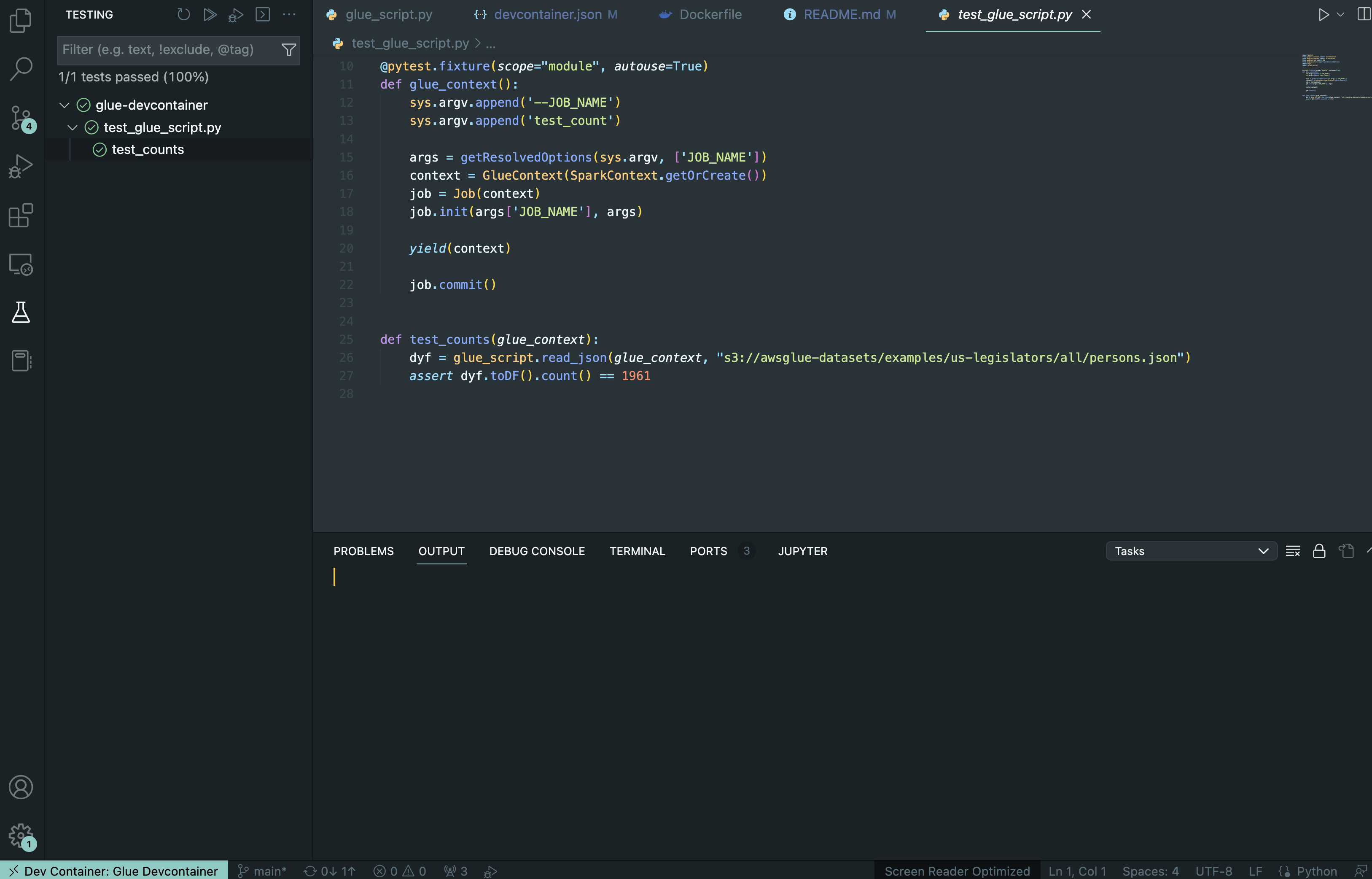
Task: Click the test filter text input field
Action: coord(165,50)
